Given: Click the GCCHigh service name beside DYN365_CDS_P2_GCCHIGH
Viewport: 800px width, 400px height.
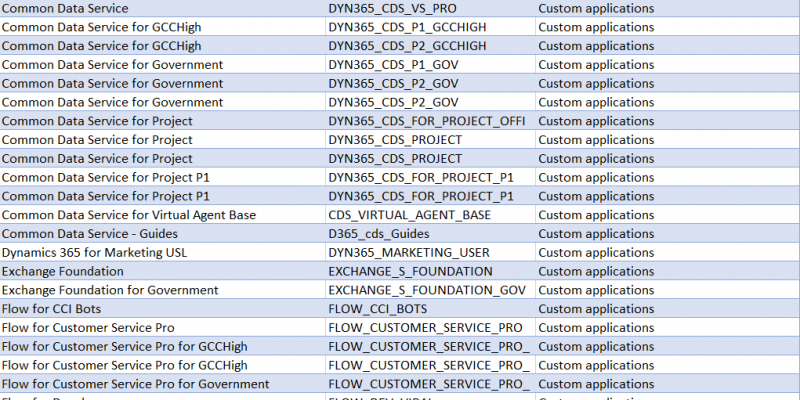Looking at the screenshot, I should [x=162, y=45].
